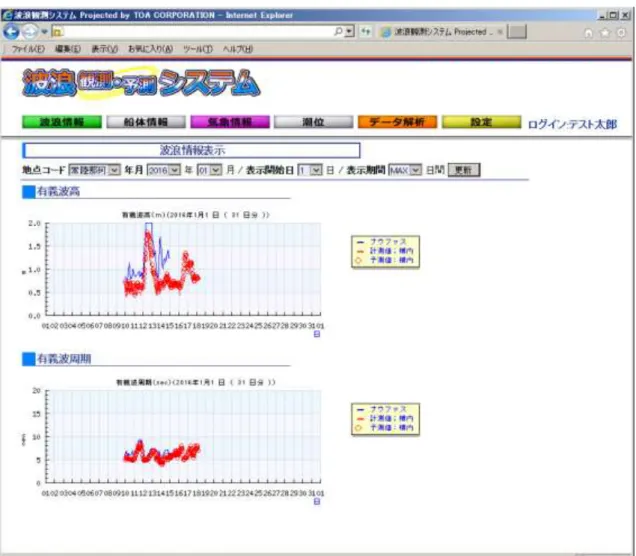Click the 日 axis label under wave height chart
Image resolution: width=636 pixels, height=556 pixels.
tap(317, 334)
